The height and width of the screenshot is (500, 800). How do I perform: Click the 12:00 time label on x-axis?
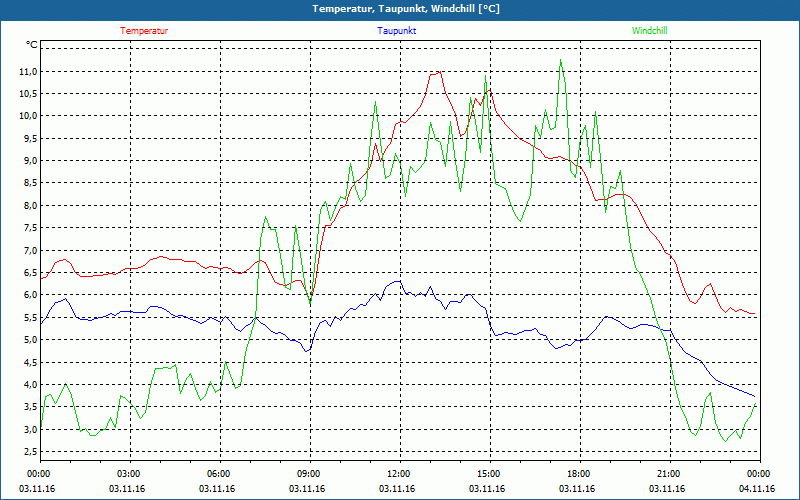[400, 474]
